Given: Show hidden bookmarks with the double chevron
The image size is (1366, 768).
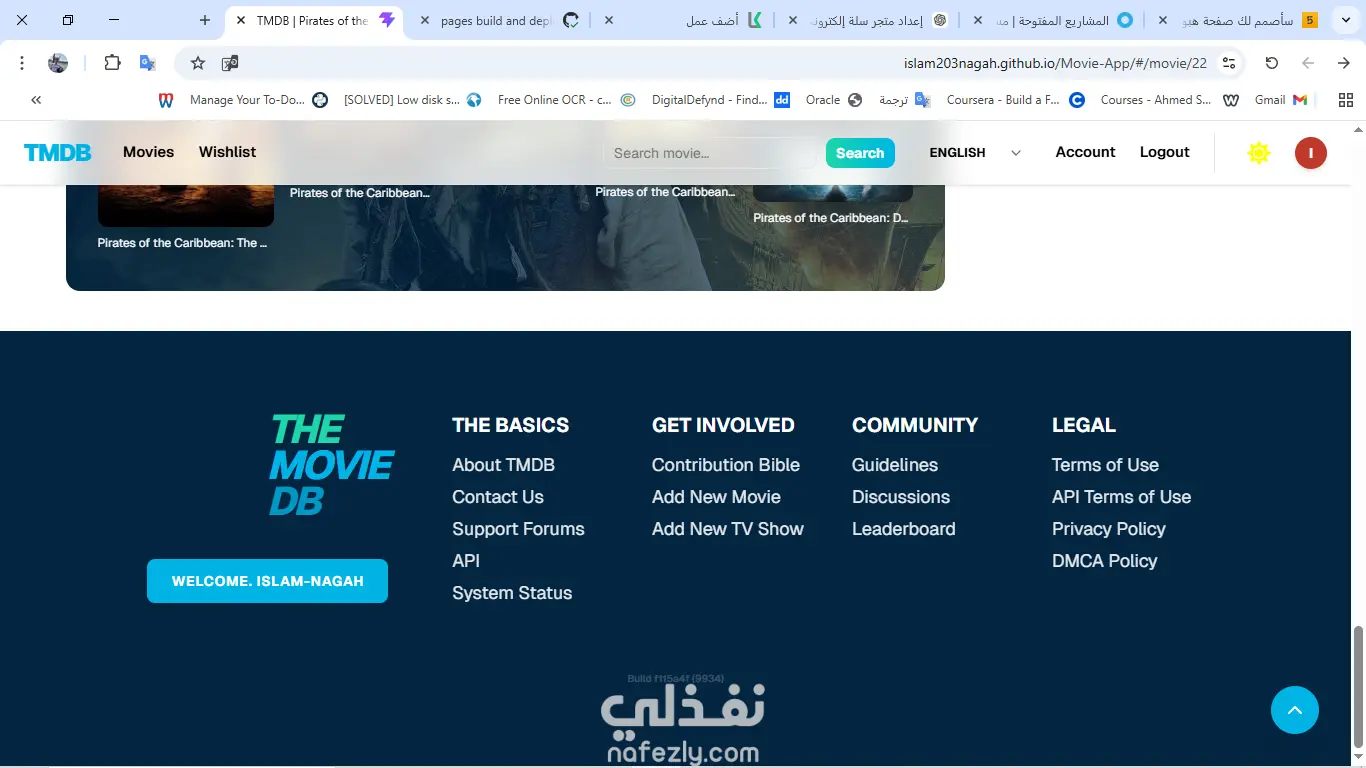Looking at the screenshot, I should 36,100.
